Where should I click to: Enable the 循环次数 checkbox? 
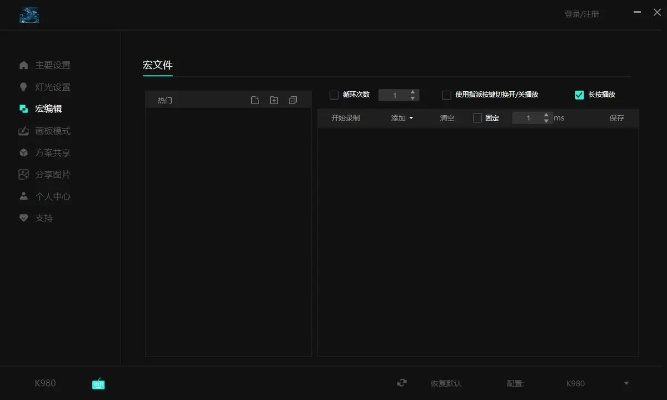pyautogui.click(x=334, y=95)
